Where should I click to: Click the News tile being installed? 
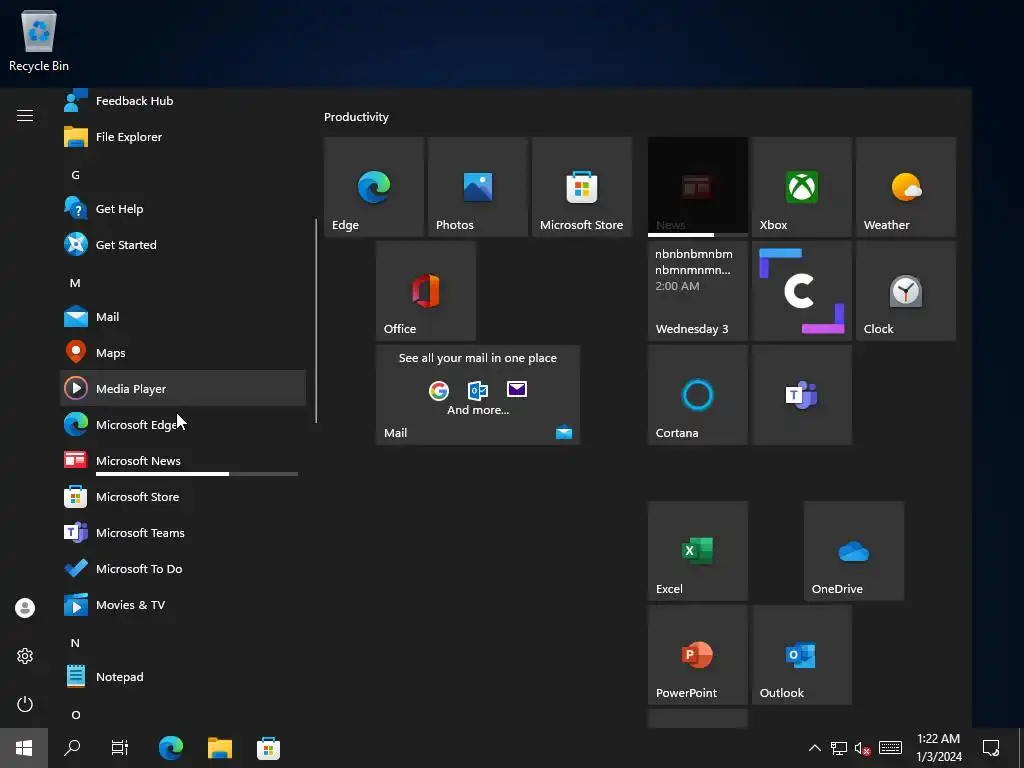click(x=697, y=187)
